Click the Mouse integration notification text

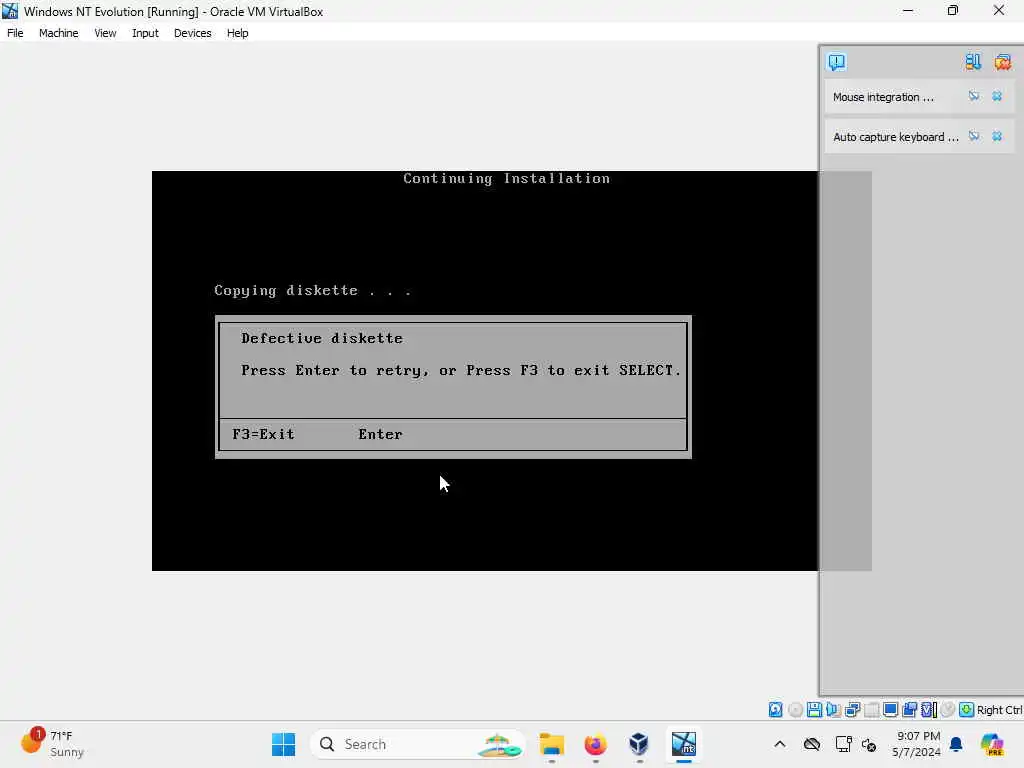(x=883, y=97)
